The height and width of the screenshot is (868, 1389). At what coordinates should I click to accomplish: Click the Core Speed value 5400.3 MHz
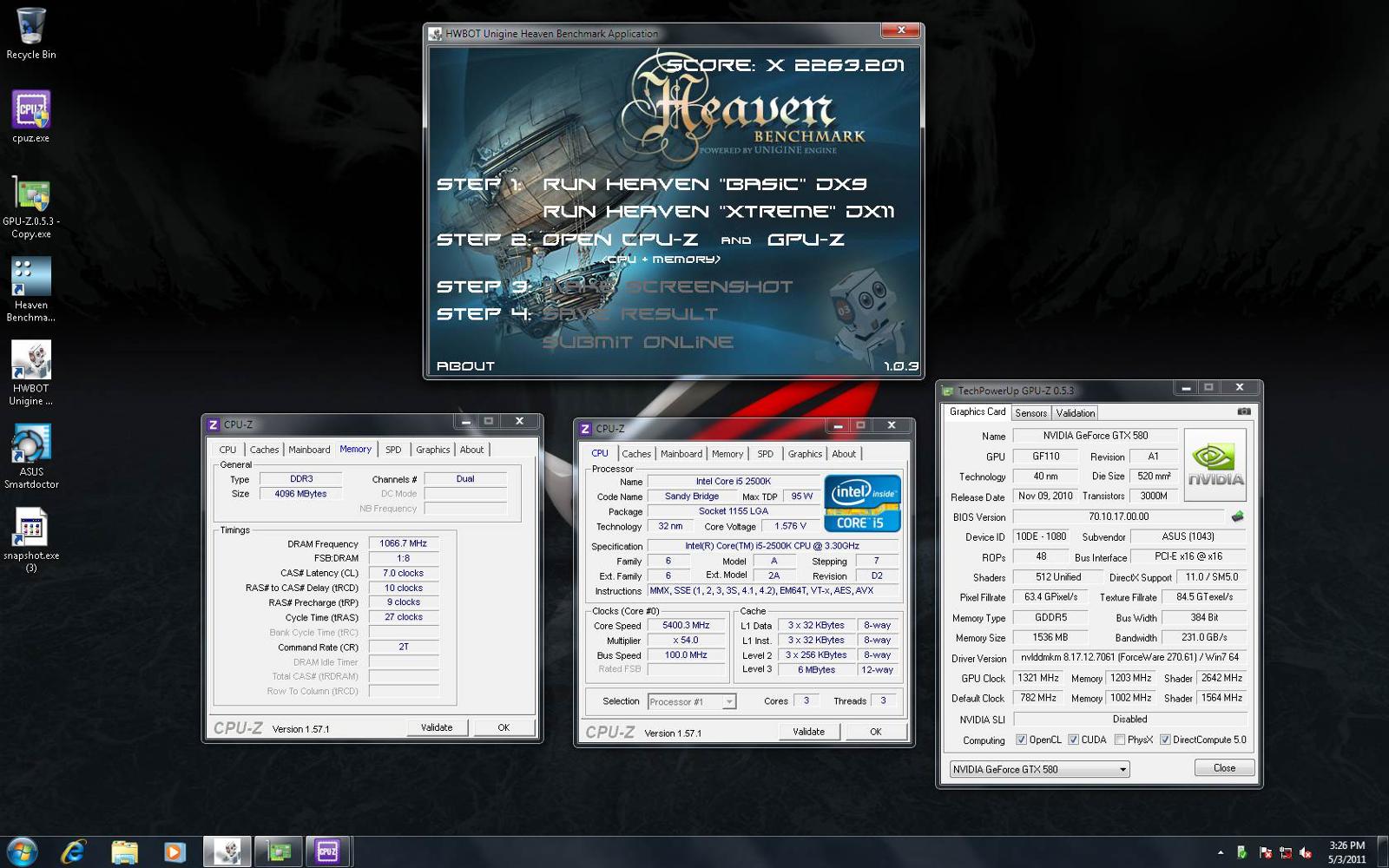point(686,625)
